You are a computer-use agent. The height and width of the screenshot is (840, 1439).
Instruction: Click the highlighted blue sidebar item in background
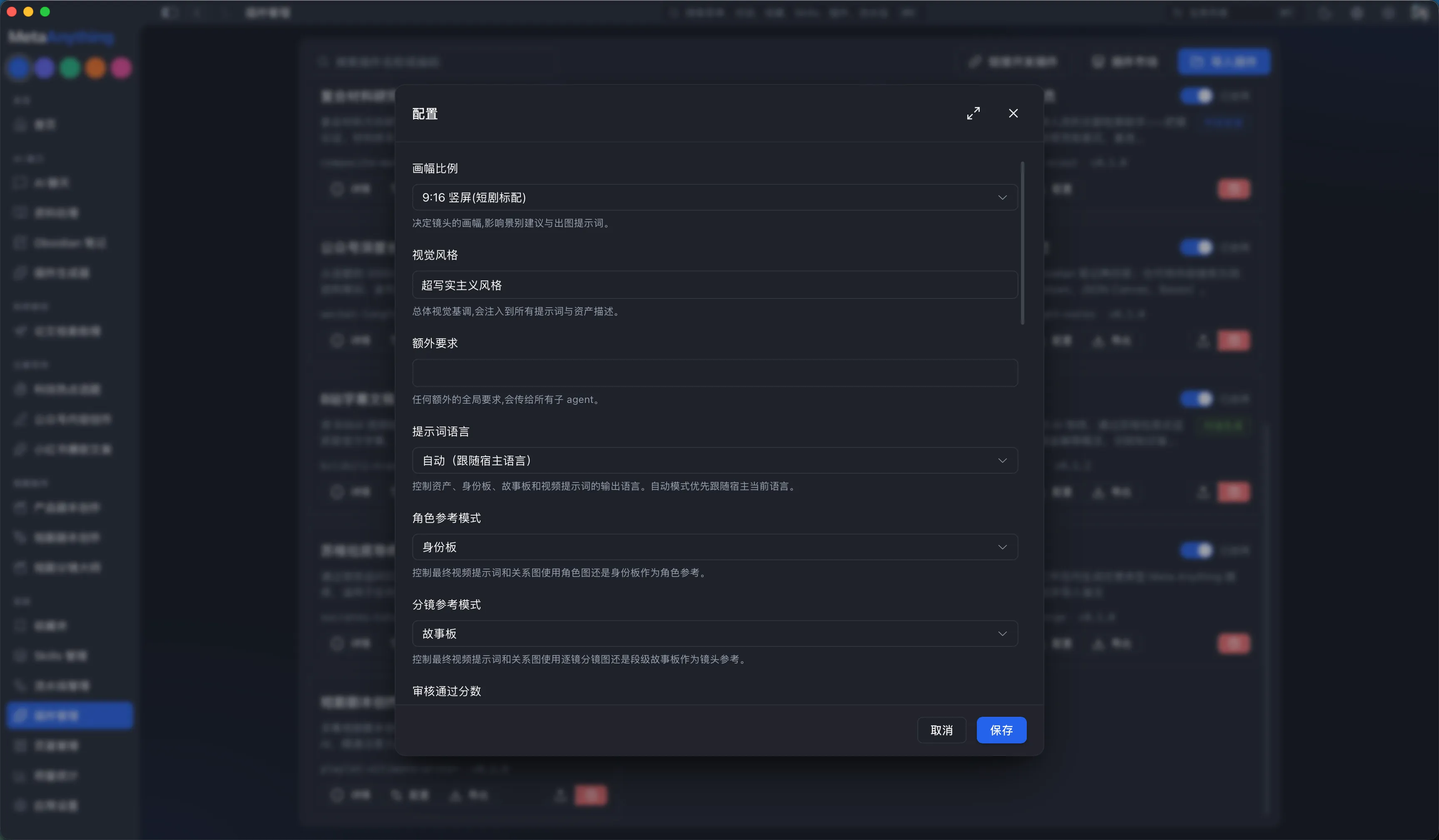click(x=70, y=716)
